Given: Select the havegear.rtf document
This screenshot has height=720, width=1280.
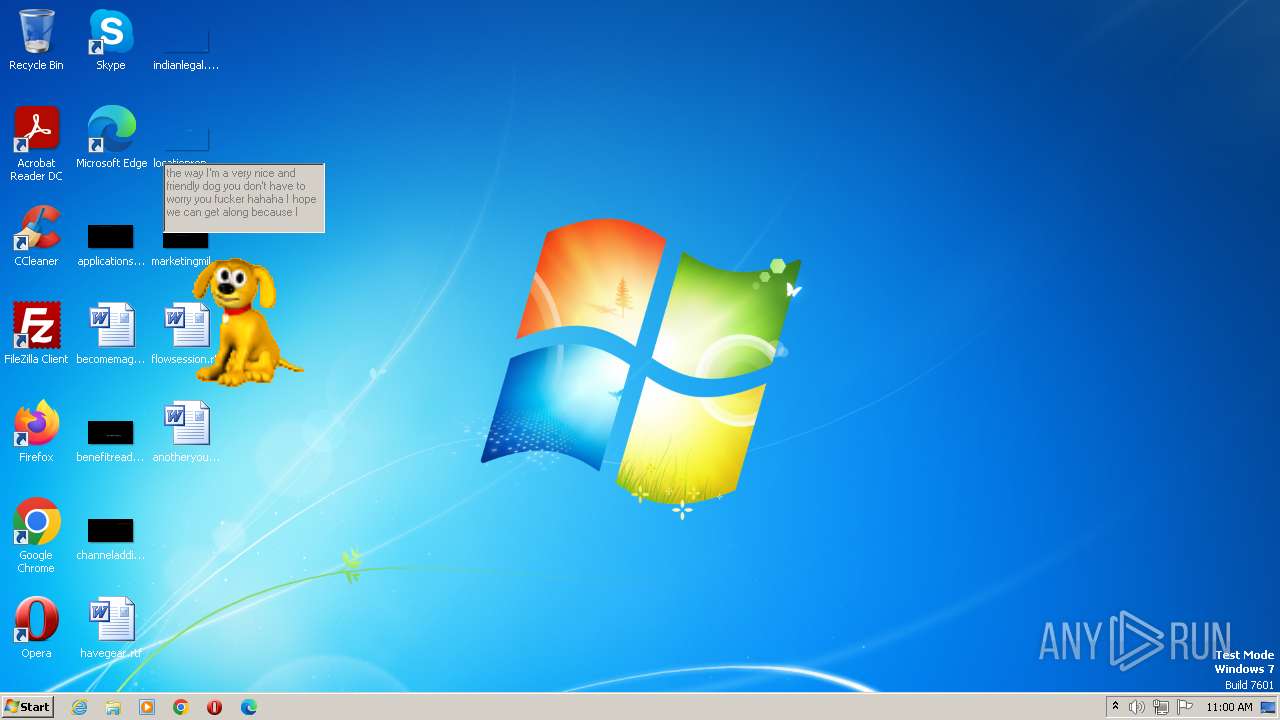Looking at the screenshot, I should (x=111, y=628).
